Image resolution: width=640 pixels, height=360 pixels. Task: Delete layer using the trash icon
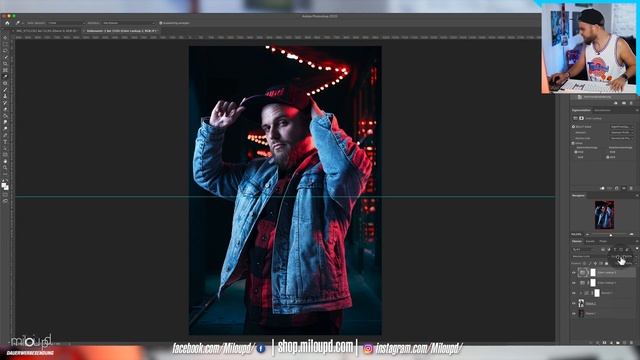click(x=631, y=343)
